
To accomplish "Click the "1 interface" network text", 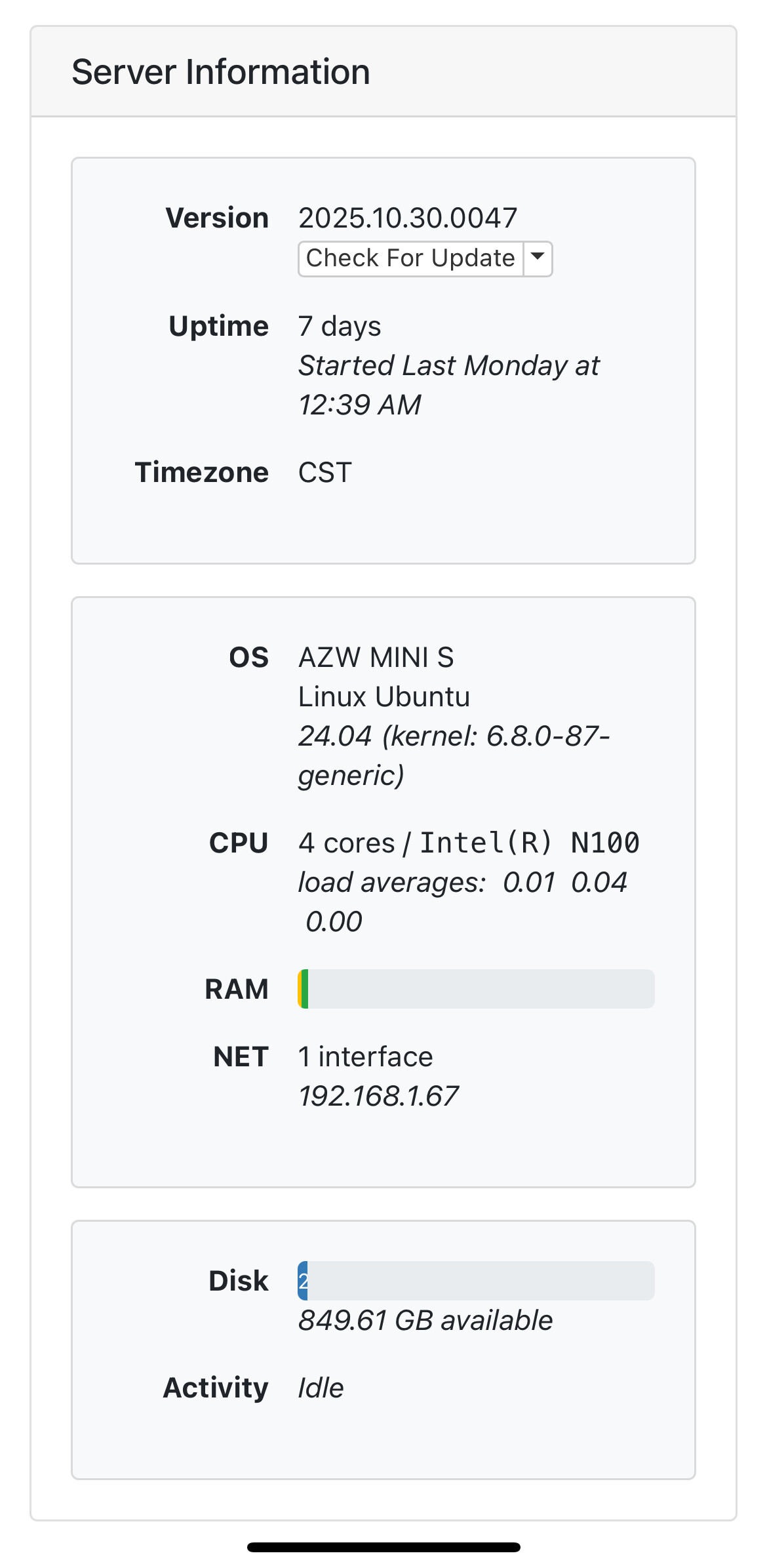I will 366,1056.
